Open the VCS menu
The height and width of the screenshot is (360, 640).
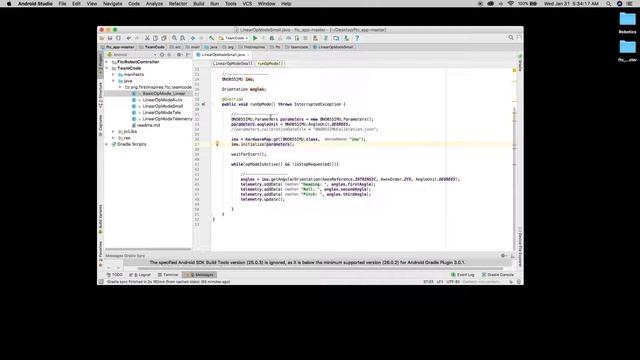pyautogui.click(x=247, y=4)
